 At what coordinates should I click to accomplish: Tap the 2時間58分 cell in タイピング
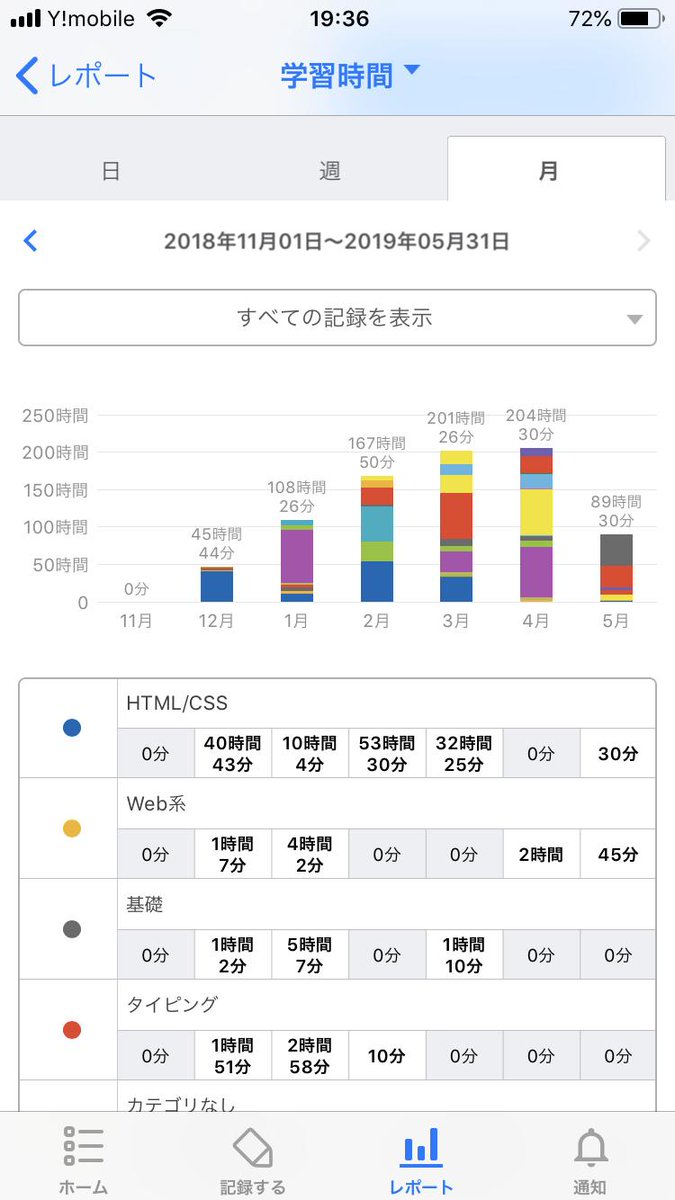(310, 1055)
